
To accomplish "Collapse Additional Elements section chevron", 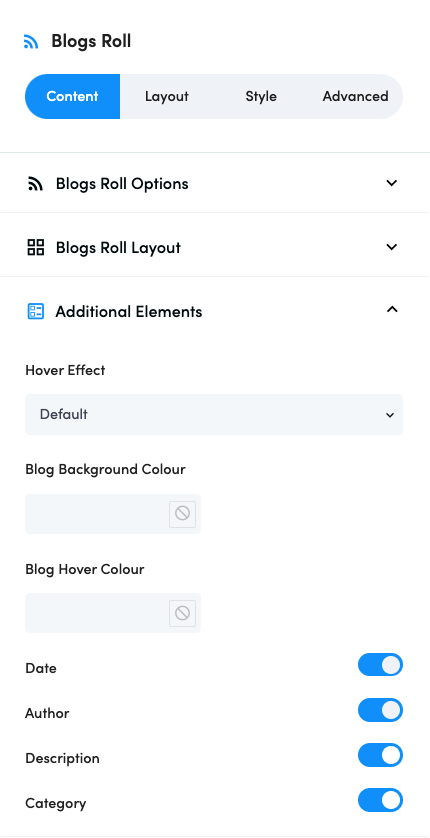I will click(392, 310).
